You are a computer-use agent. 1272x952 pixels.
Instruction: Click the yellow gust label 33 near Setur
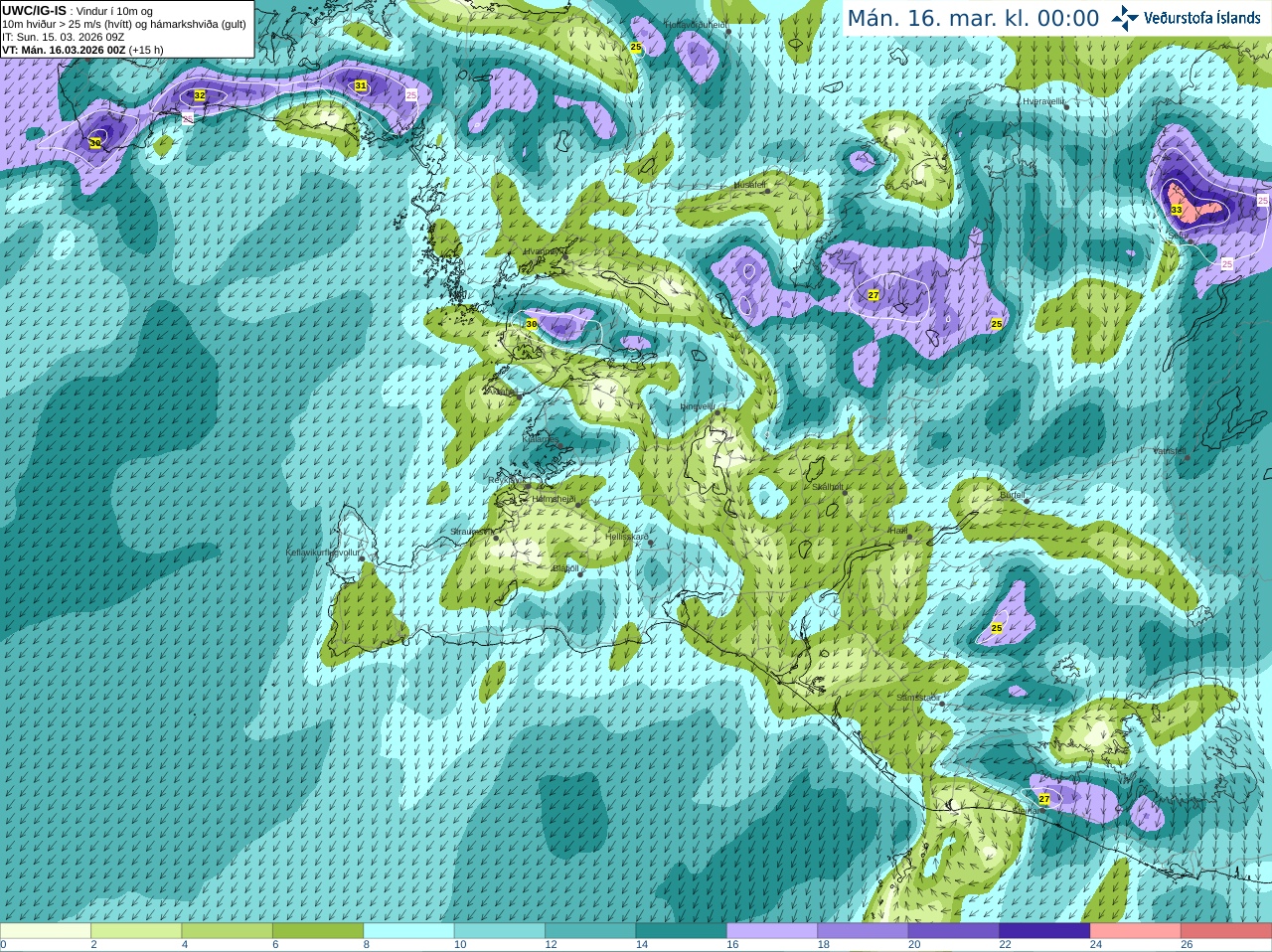pos(1177,210)
